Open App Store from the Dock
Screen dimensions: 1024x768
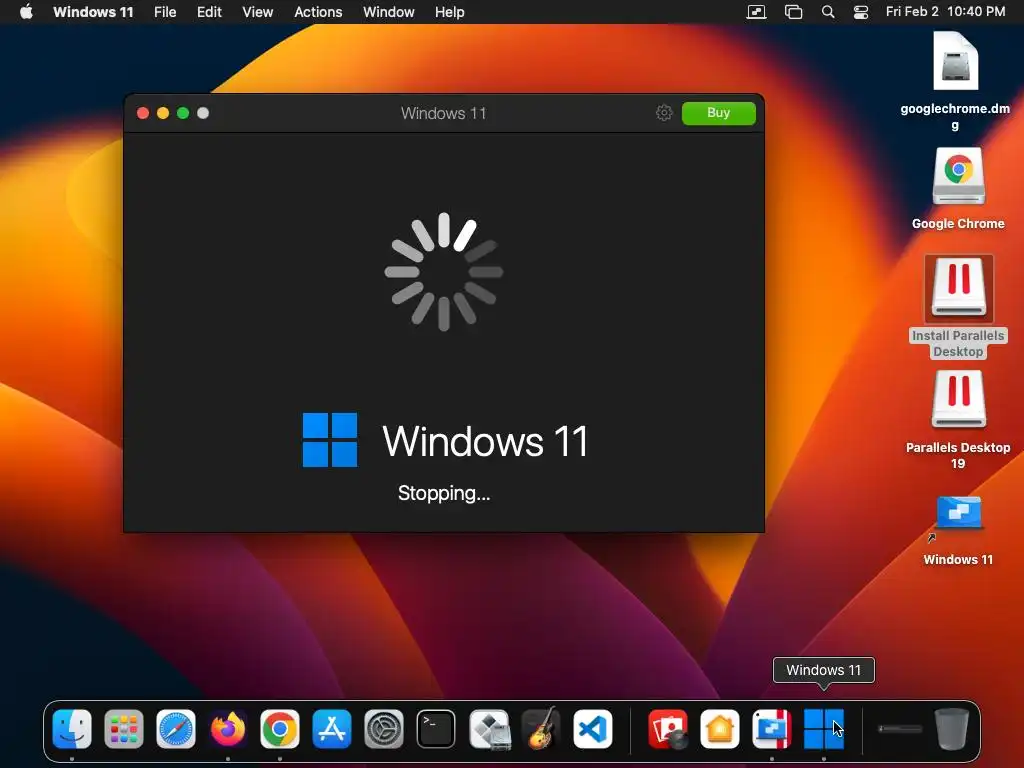click(x=332, y=729)
